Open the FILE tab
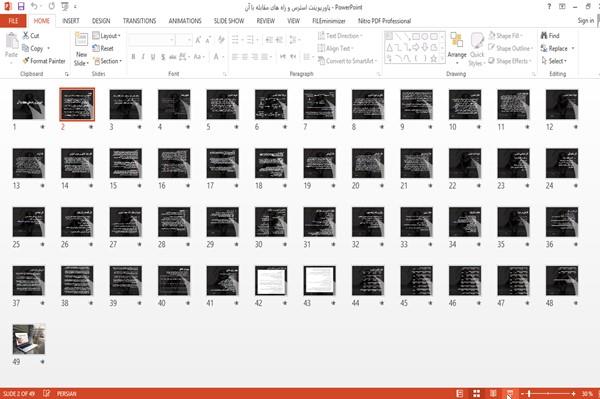This screenshot has height=399, width=600. (13, 21)
